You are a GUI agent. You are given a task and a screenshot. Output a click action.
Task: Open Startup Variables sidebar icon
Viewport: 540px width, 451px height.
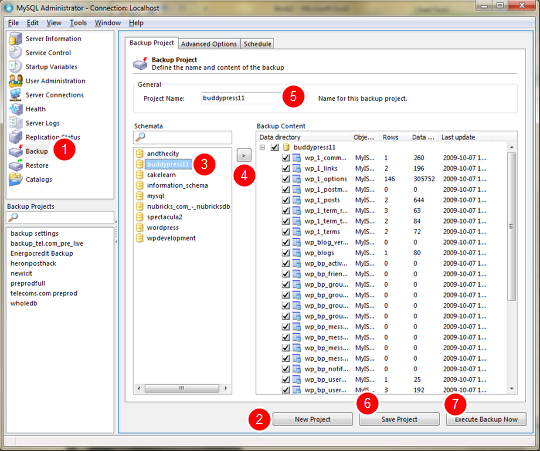tap(15, 67)
